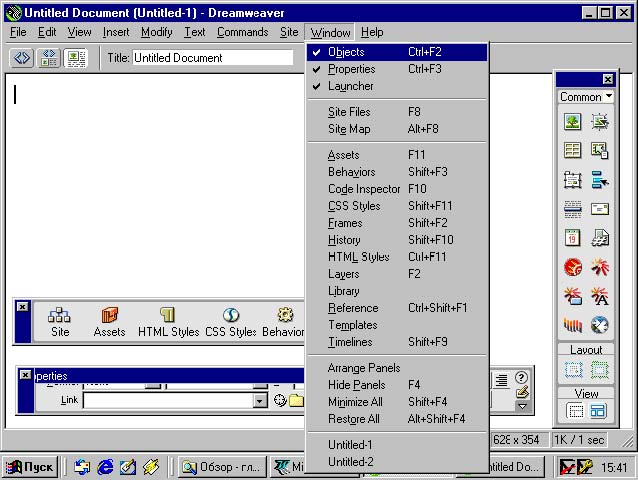The image size is (638, 480).
Task: Click 1K / 1 sec download indicator
Action: [579, 440]
